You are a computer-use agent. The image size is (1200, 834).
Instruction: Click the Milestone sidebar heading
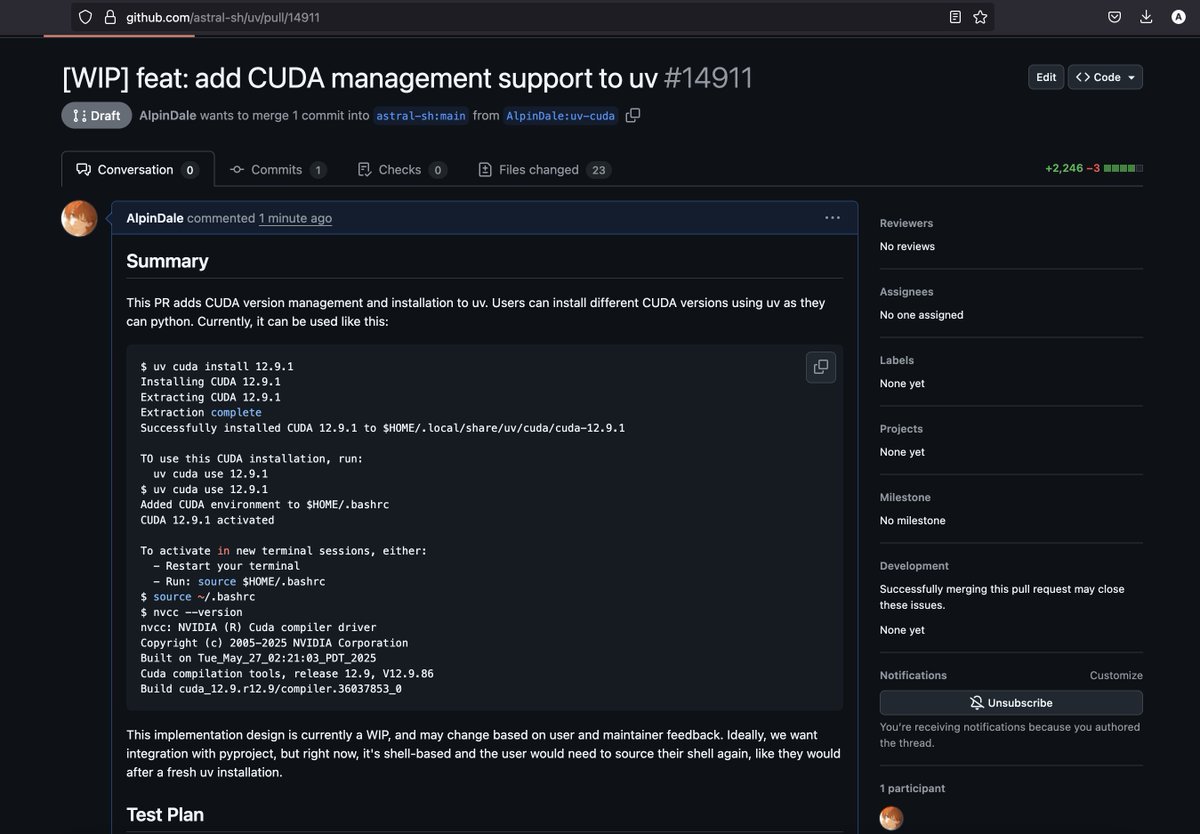pos(905,497)
